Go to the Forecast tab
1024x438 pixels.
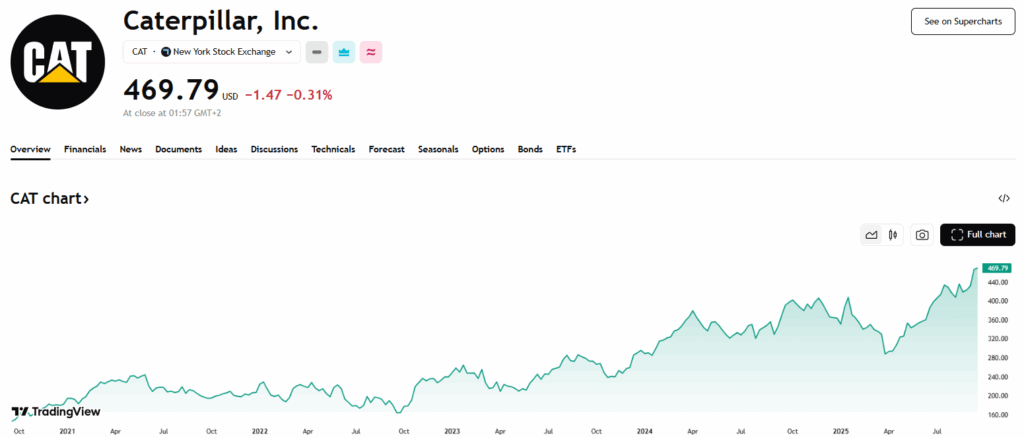click(x=386, y=149)
